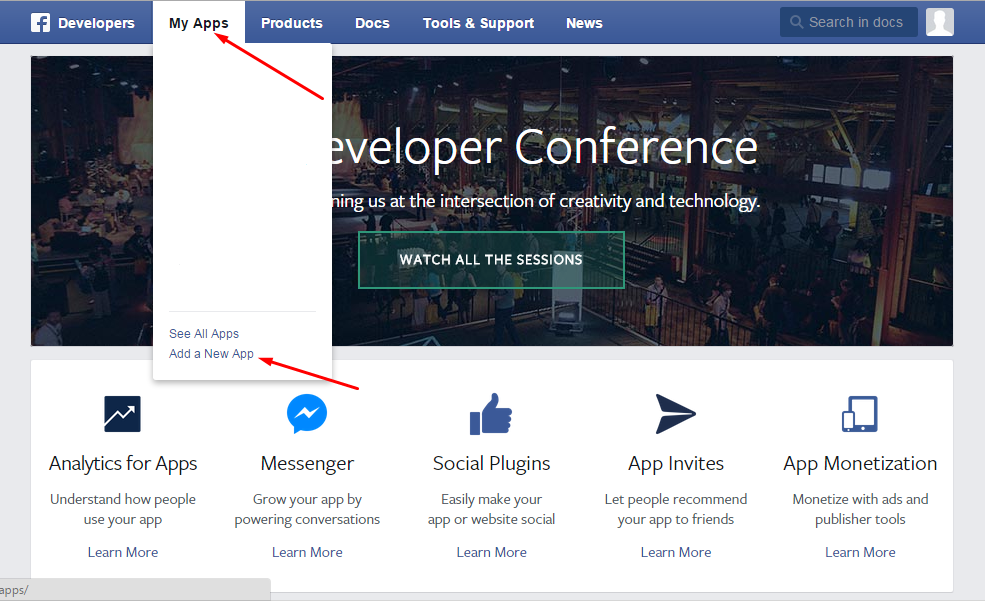
Task: Click the App Invites heading
Action: [x=676, y=463]
